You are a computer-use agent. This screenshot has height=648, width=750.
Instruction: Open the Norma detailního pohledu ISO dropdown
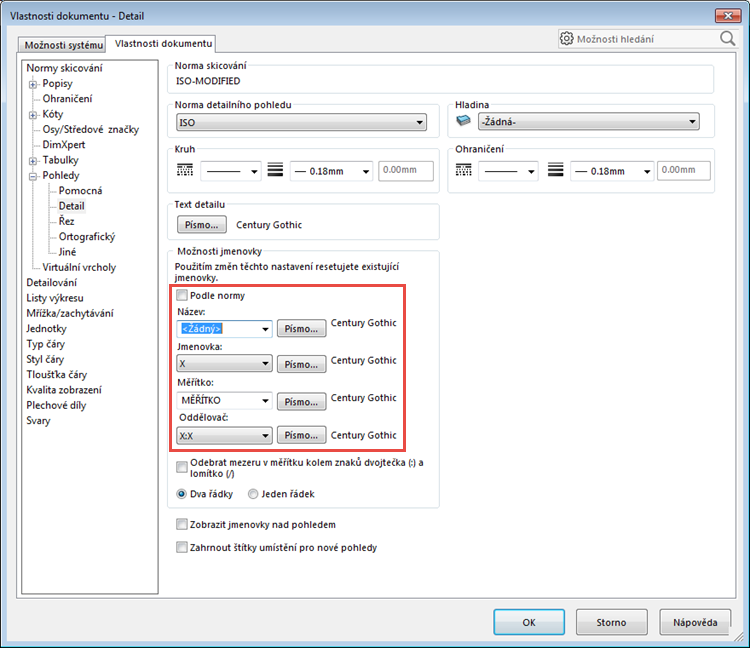(301, 122)
